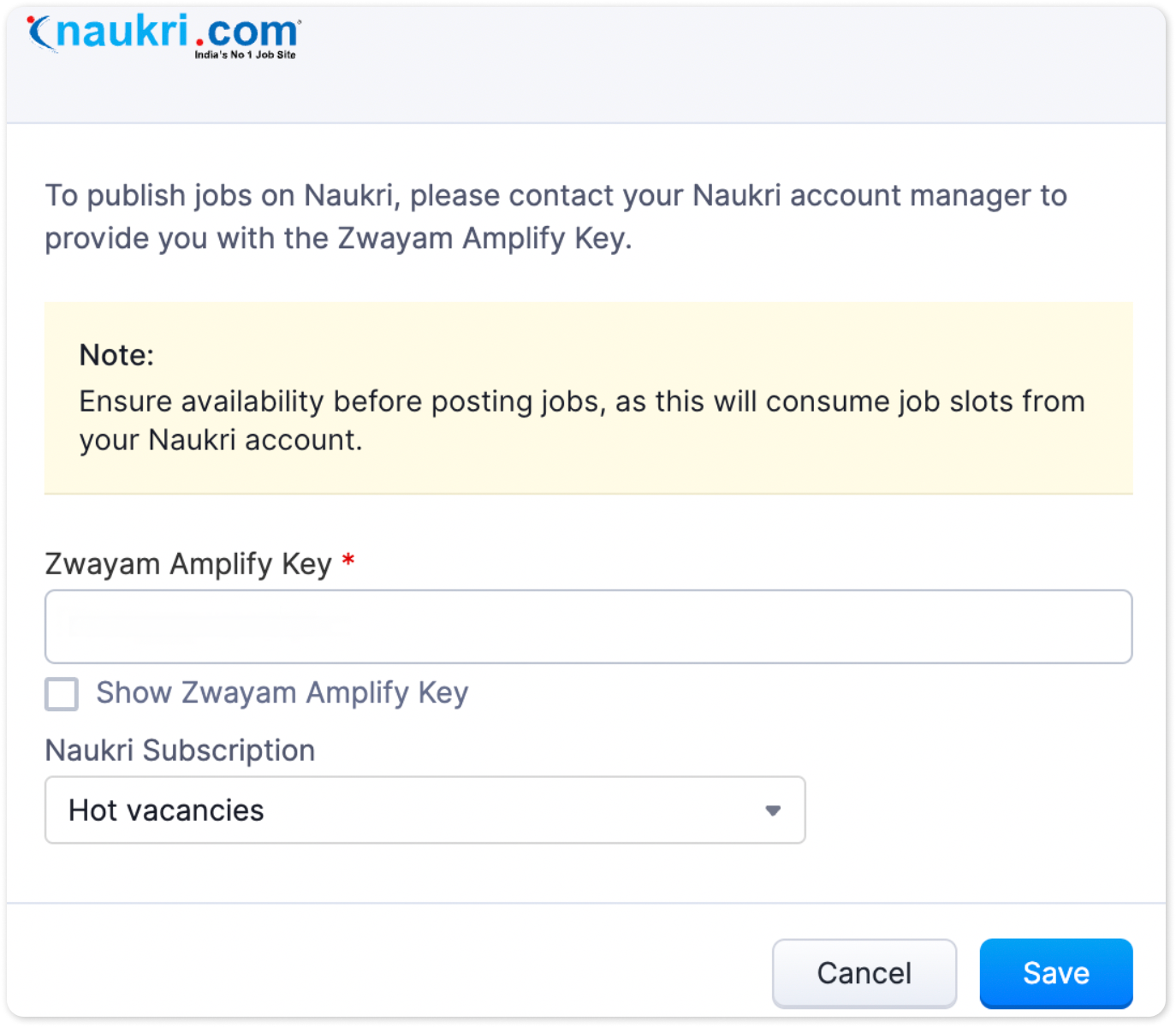The height and width of the screenshot is (1027, 1176).
Task: Click the "India's No 1 Job Site" tagline
Action: pyautogui.click(x=245, y=55)
